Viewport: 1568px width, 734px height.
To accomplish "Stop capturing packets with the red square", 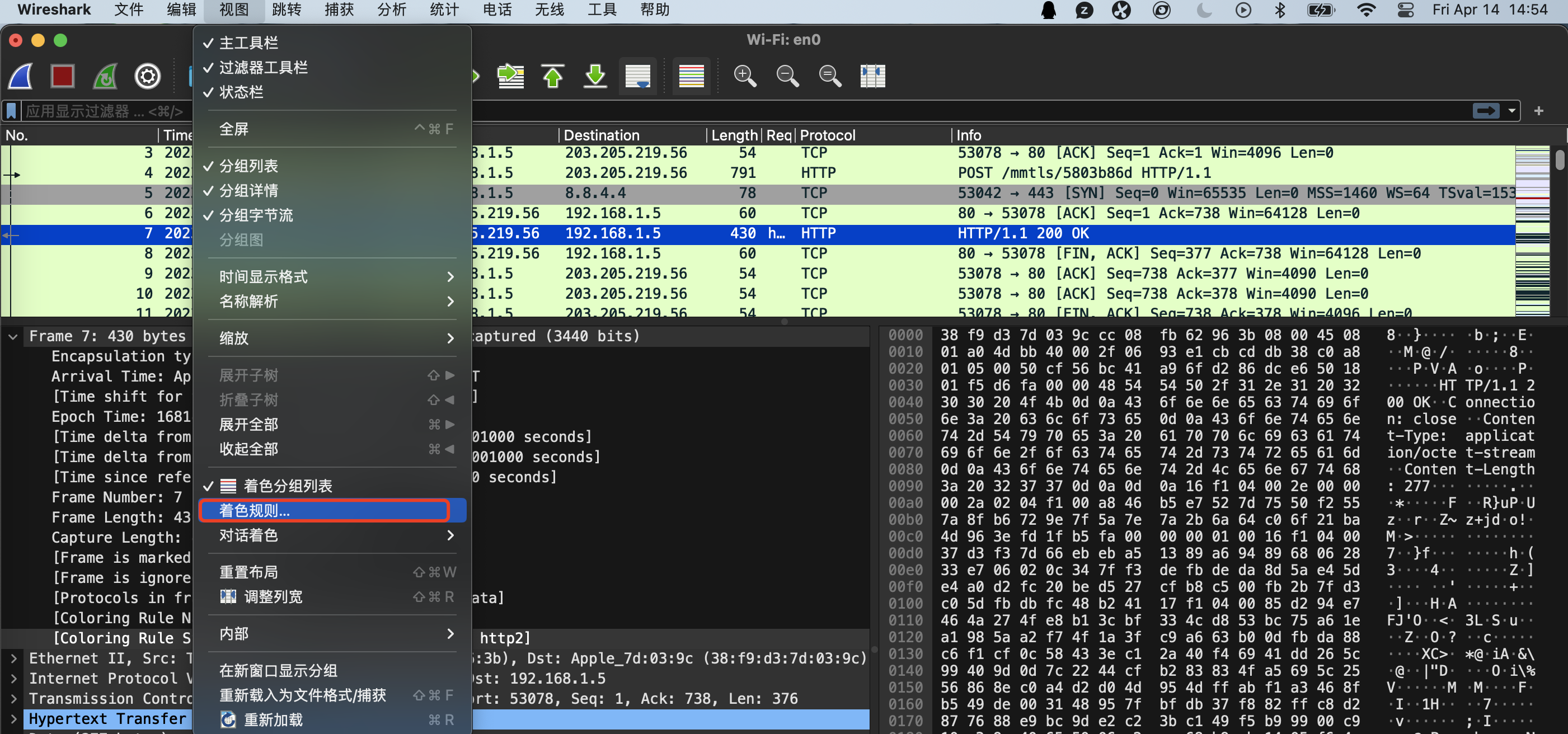I will click(x=63, y=77).
